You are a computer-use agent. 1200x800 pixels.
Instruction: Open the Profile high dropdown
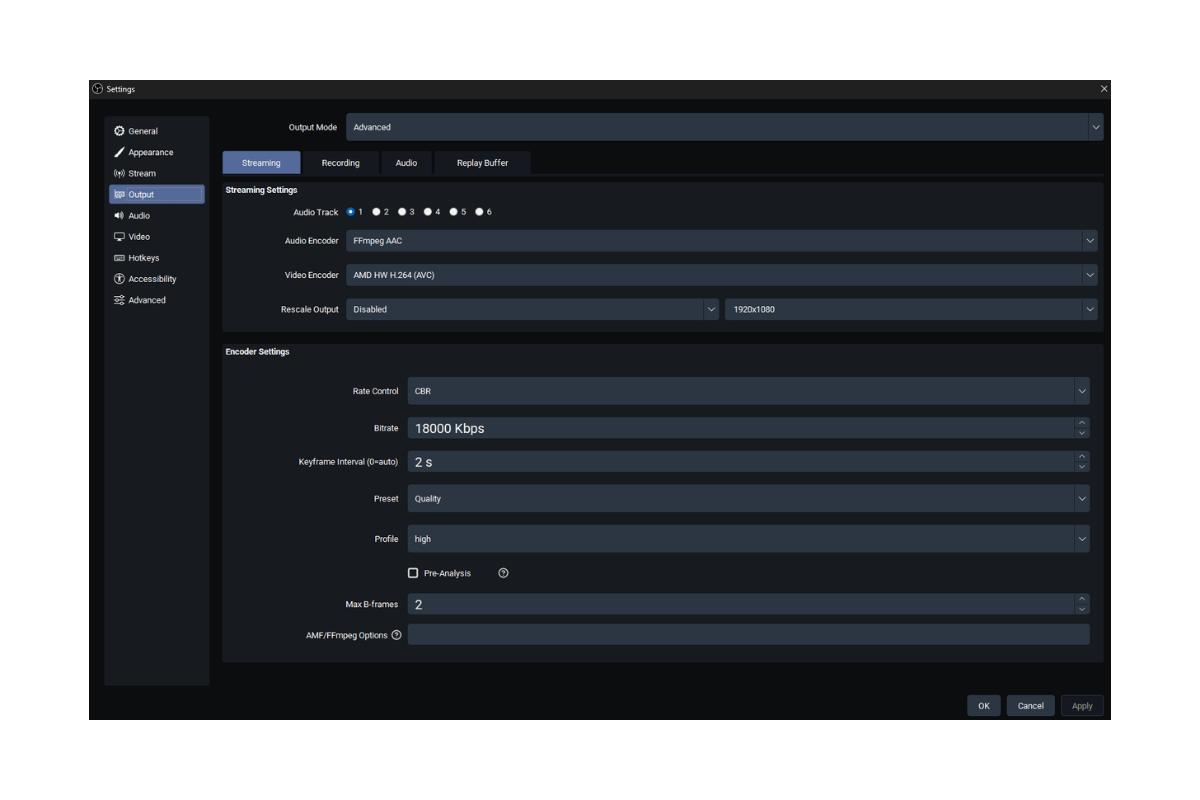(x=749, y=539)
